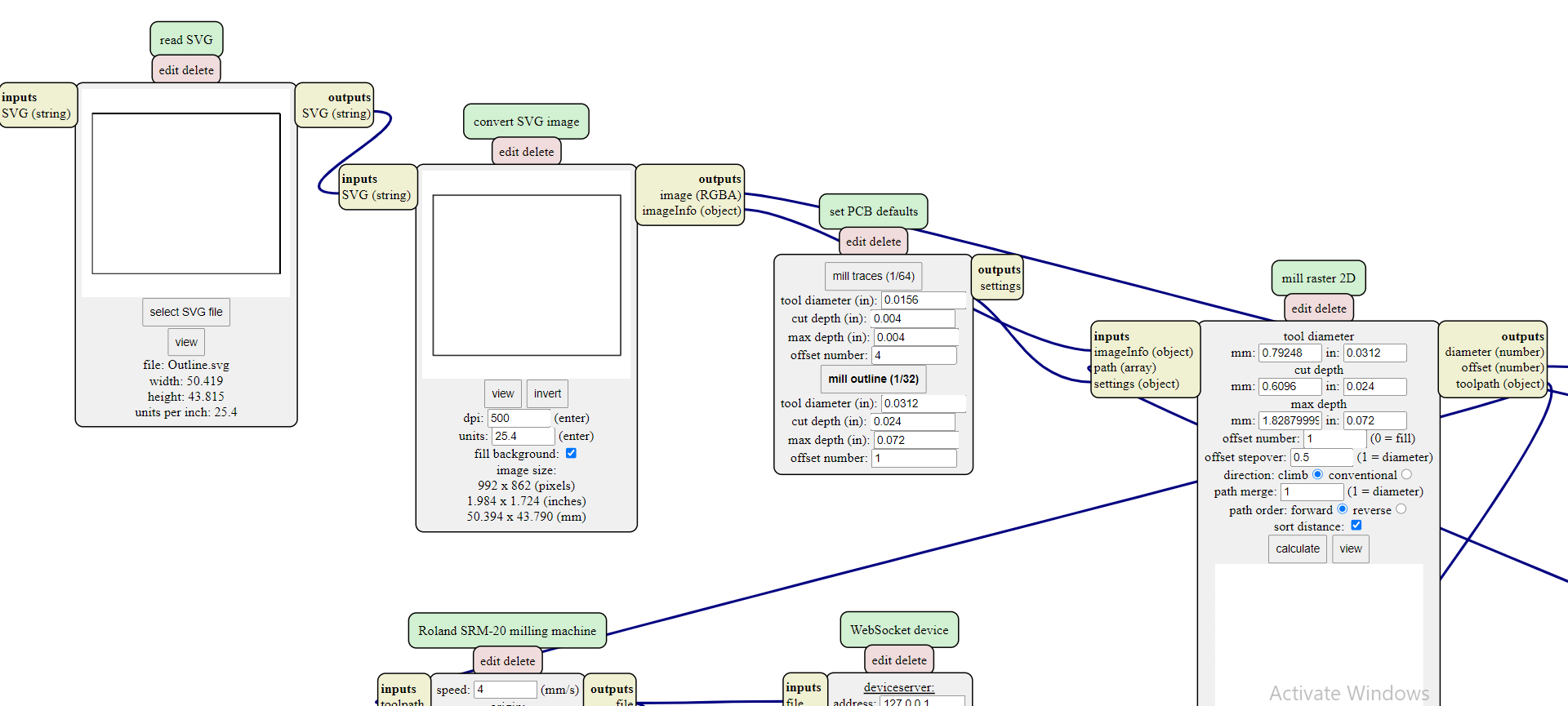Click mill outline max depth field 0.072
This screenshot has height=706, width=1568.
[x=916, y=440]
